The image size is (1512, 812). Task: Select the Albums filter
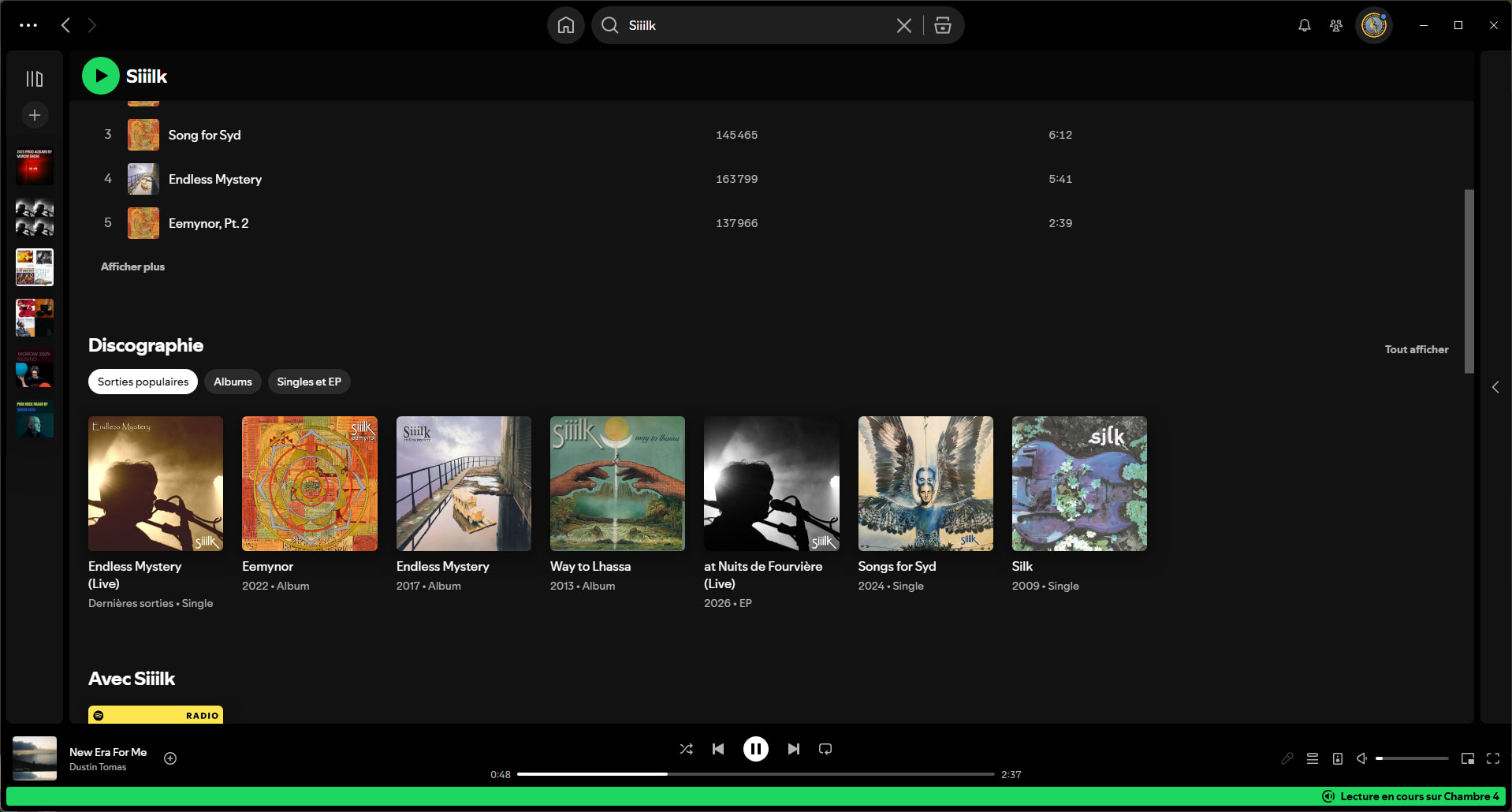pos(233,382)
